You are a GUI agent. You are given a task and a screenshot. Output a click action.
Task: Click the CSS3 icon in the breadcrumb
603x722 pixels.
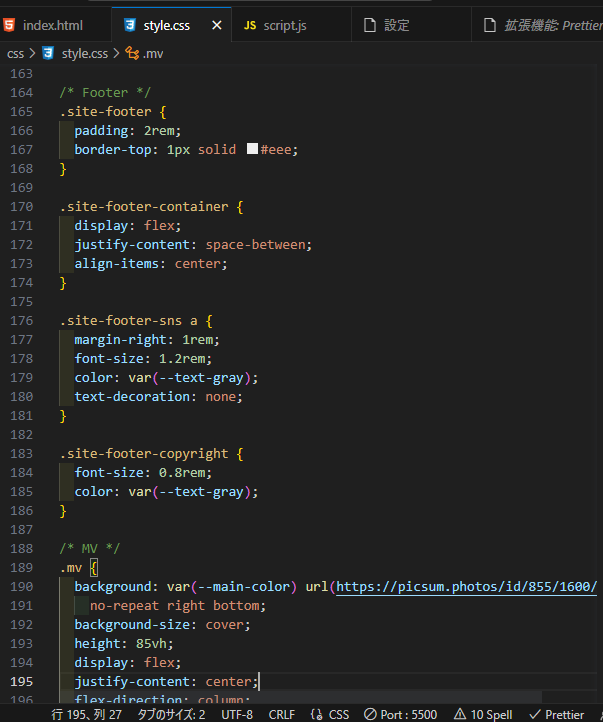48,53
